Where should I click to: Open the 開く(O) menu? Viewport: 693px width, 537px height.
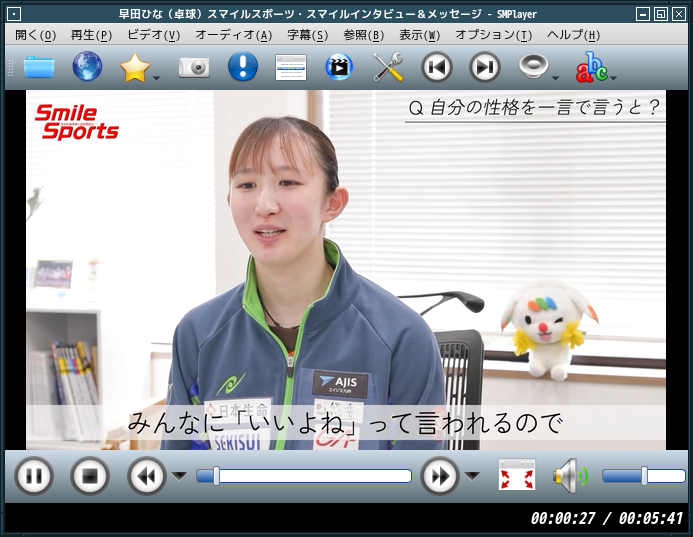pos(35,35)
